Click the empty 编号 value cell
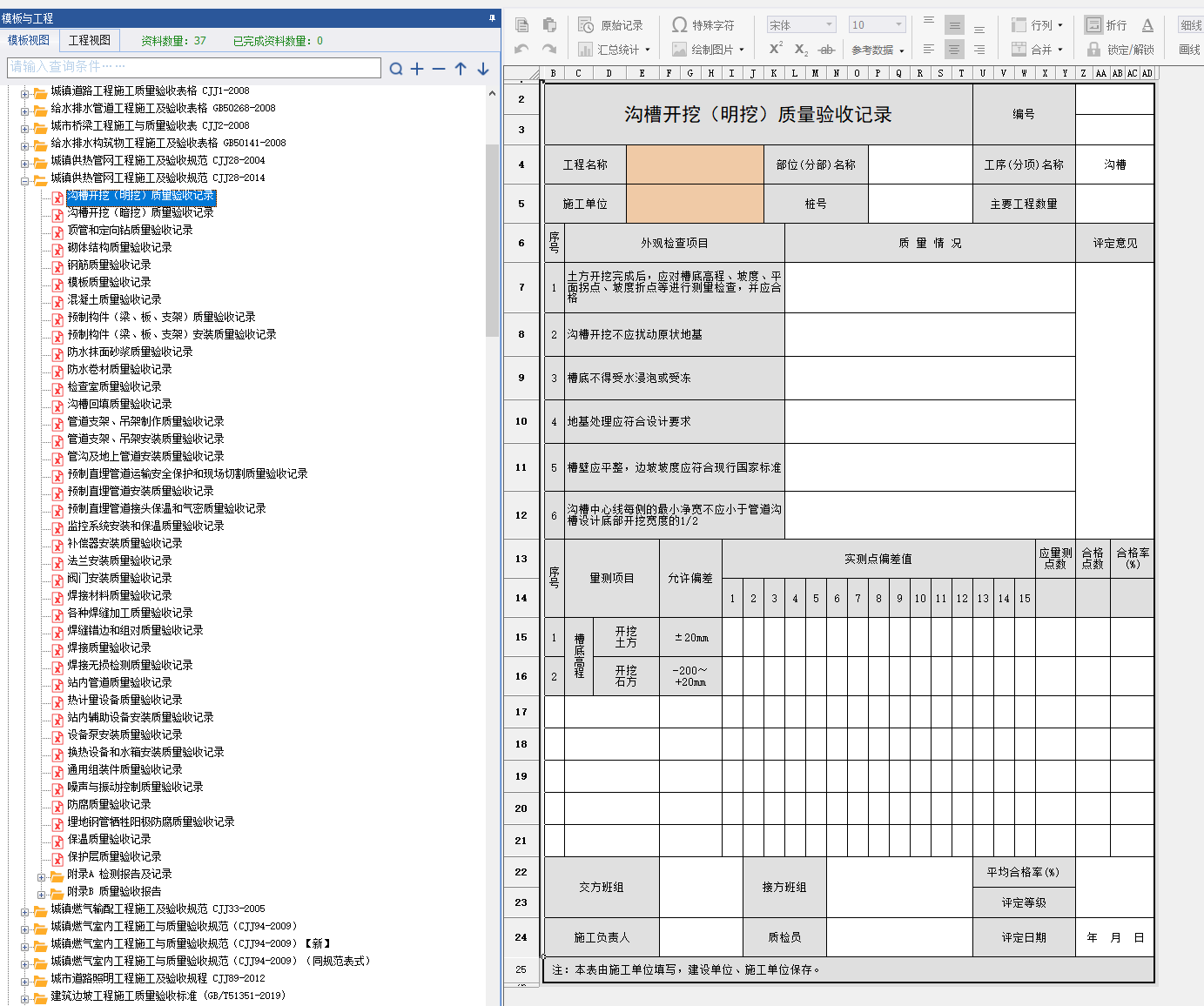Viewport: 1204px width, 1006px height. 1114,99
